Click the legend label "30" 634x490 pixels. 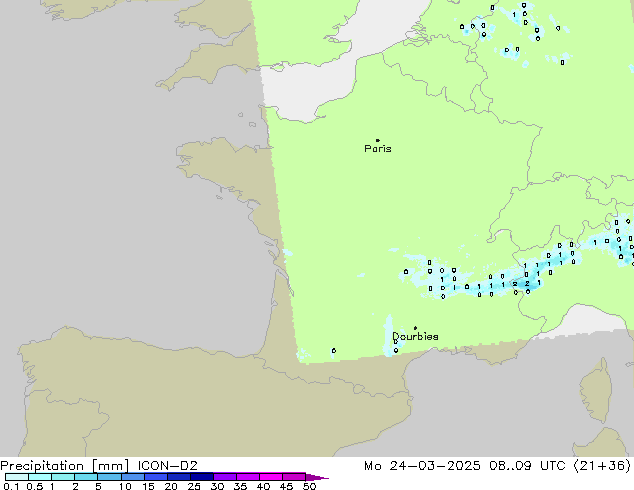click(x=217, y=486)
